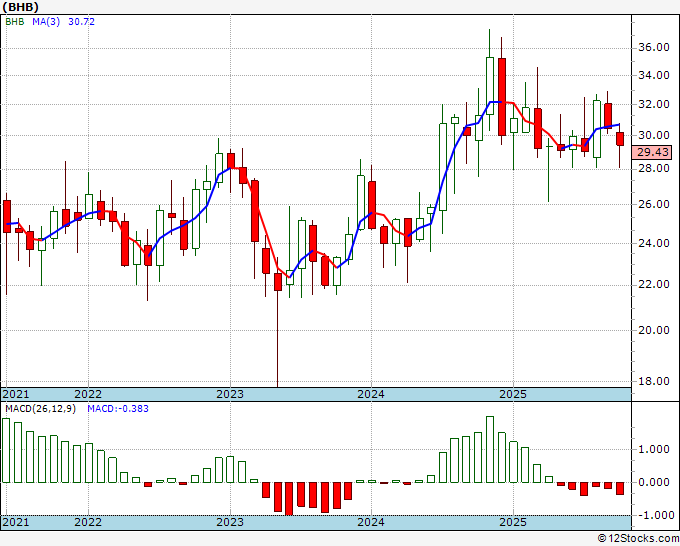Click the 24.00 price axis label

tap(653, 243)
